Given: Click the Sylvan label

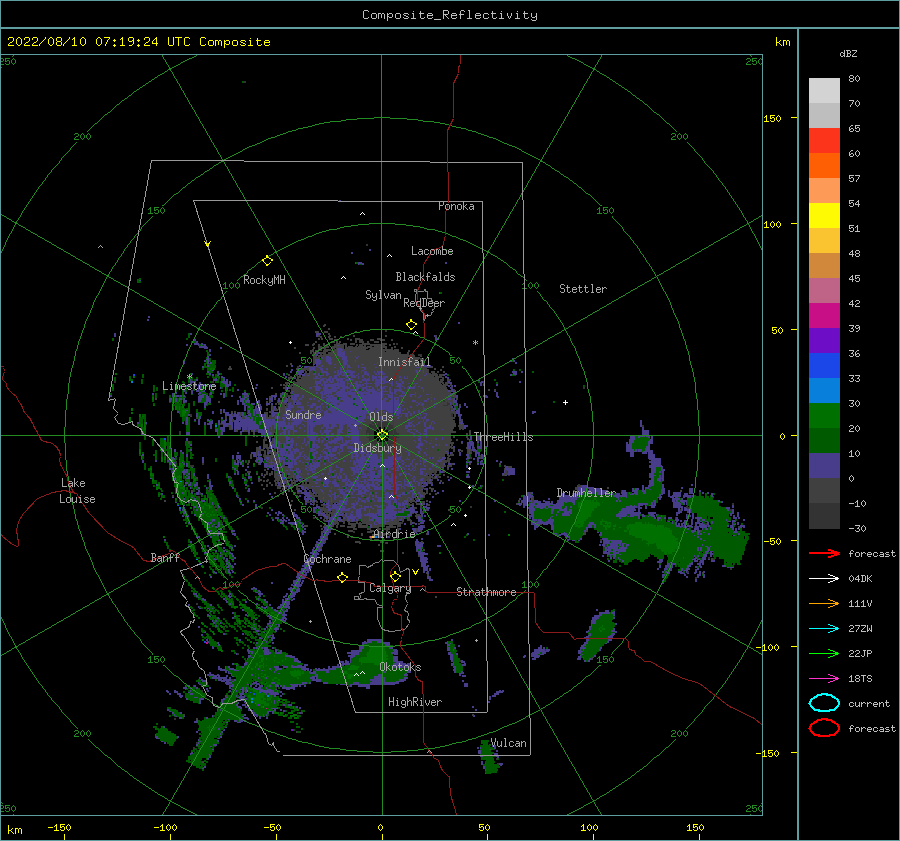Looking at the screenshot, I should pos(383,295).
